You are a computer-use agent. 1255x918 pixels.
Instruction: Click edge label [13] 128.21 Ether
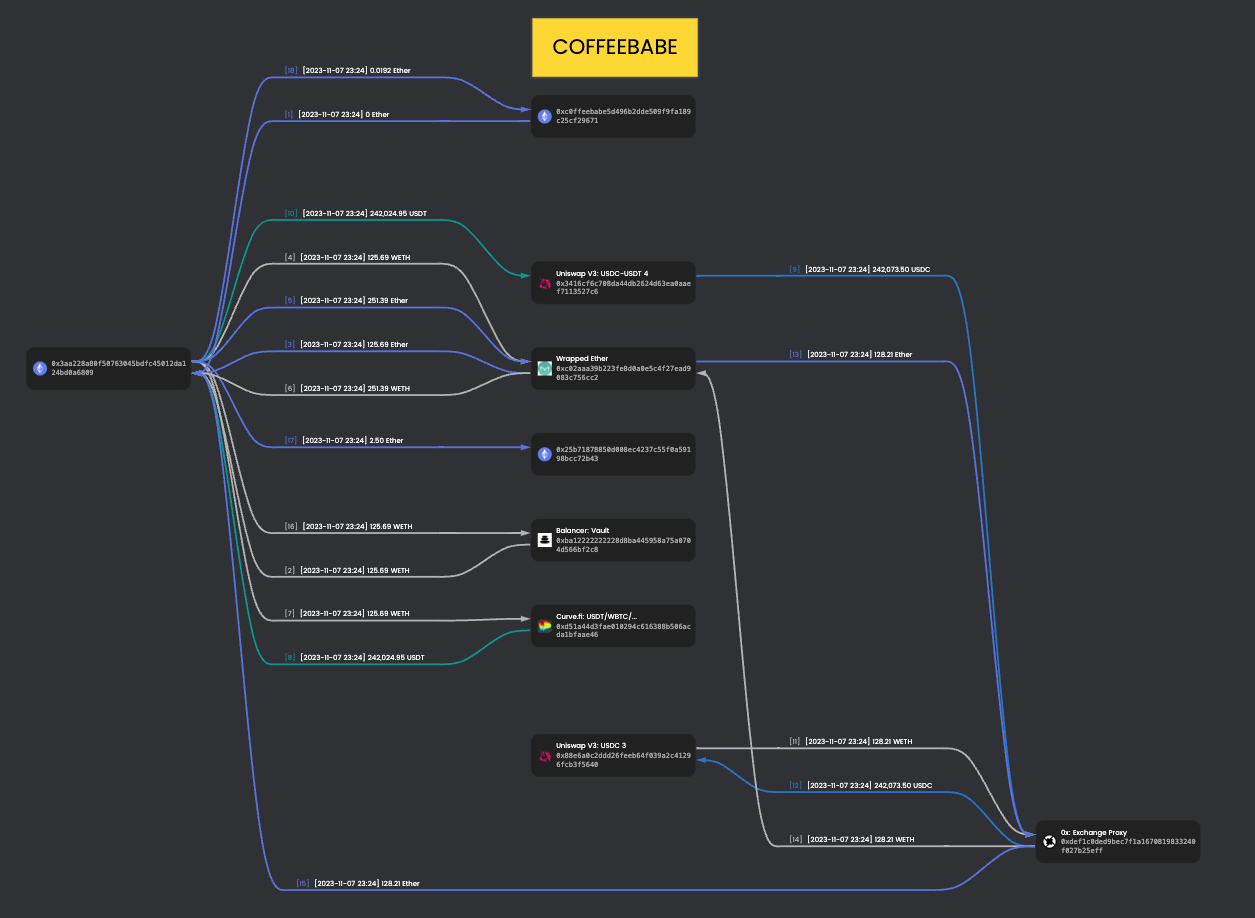(850, 354)
